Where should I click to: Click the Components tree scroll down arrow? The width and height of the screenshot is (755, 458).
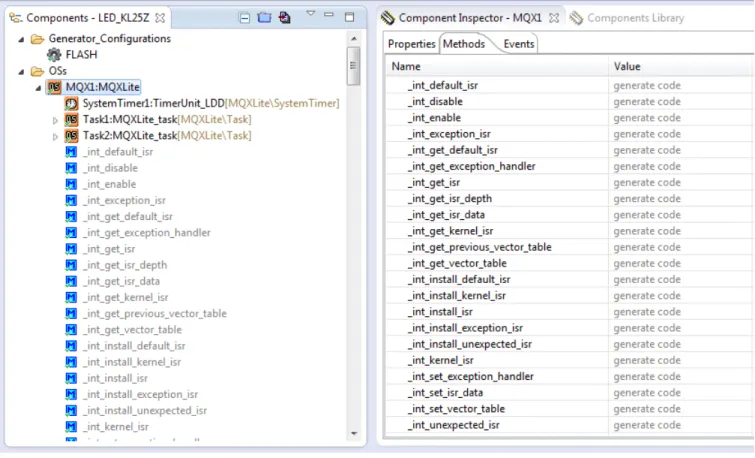pos(354,433)
